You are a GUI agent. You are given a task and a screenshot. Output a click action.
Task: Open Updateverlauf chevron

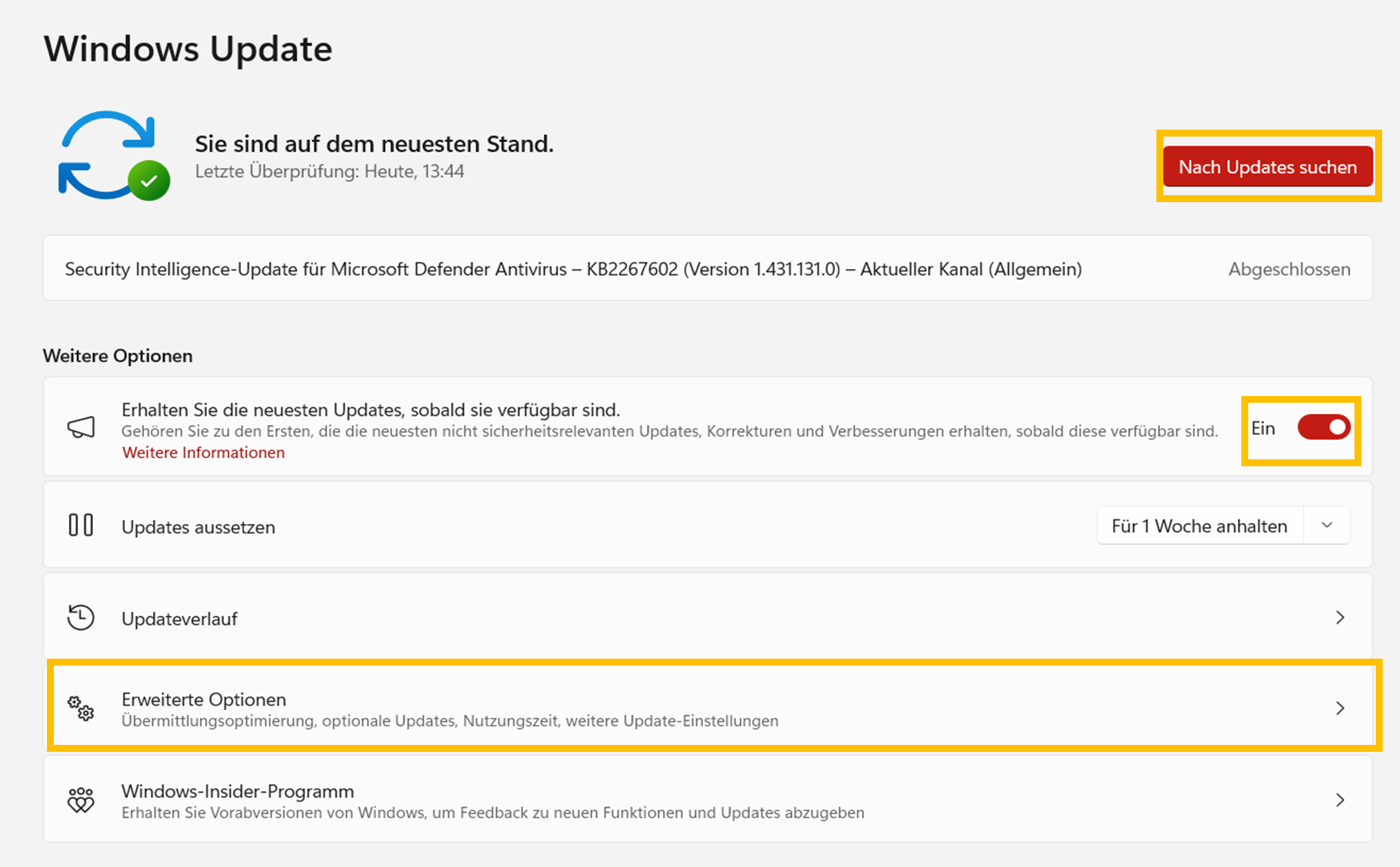point(1340,617)
